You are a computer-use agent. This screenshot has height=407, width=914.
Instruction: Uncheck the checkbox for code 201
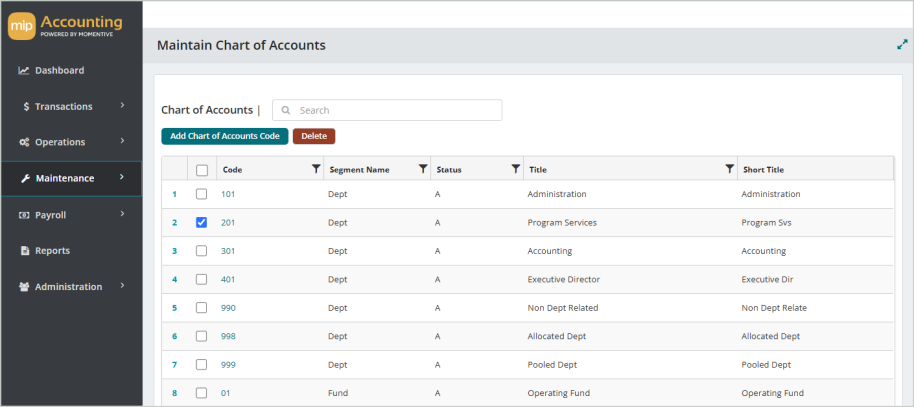pyautogui.click(x=202, y=222)
